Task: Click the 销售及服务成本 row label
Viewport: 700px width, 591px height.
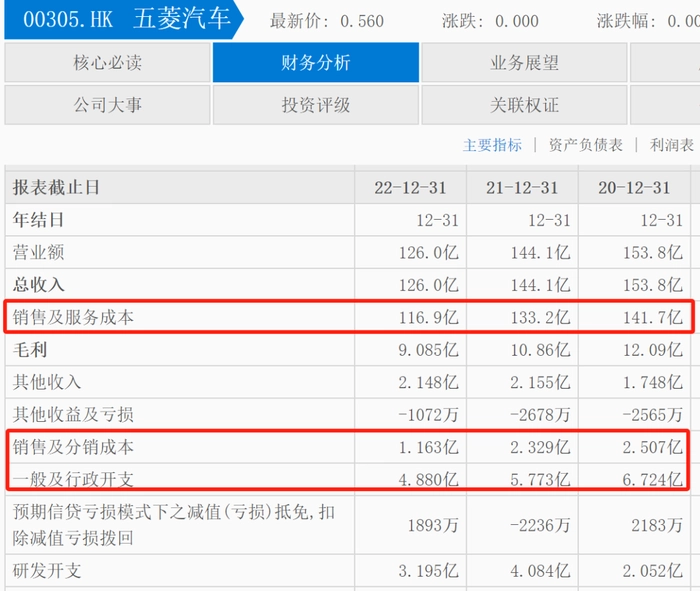Action: coord(72,318)
